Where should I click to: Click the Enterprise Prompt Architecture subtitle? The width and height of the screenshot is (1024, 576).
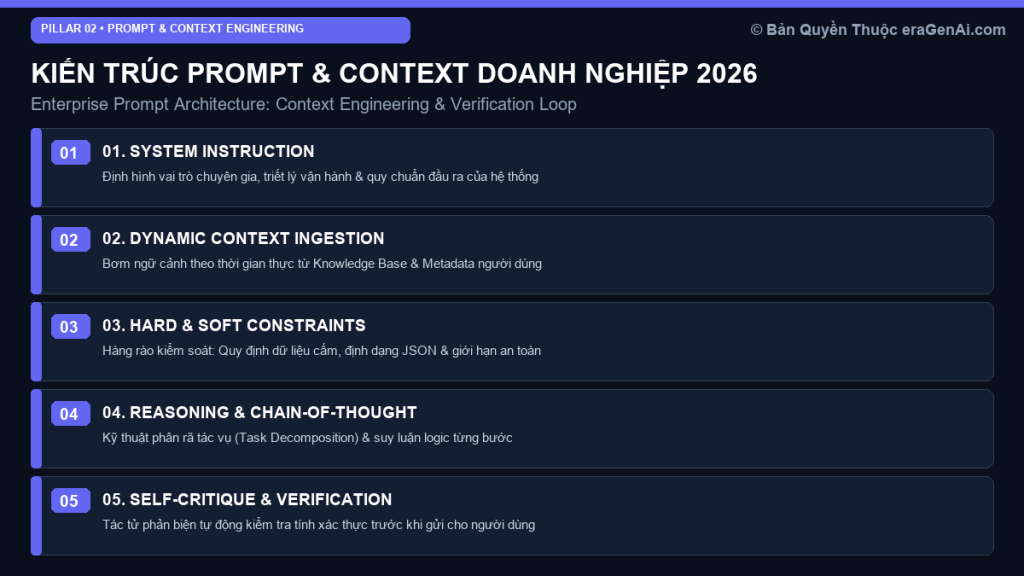point(304,104)
